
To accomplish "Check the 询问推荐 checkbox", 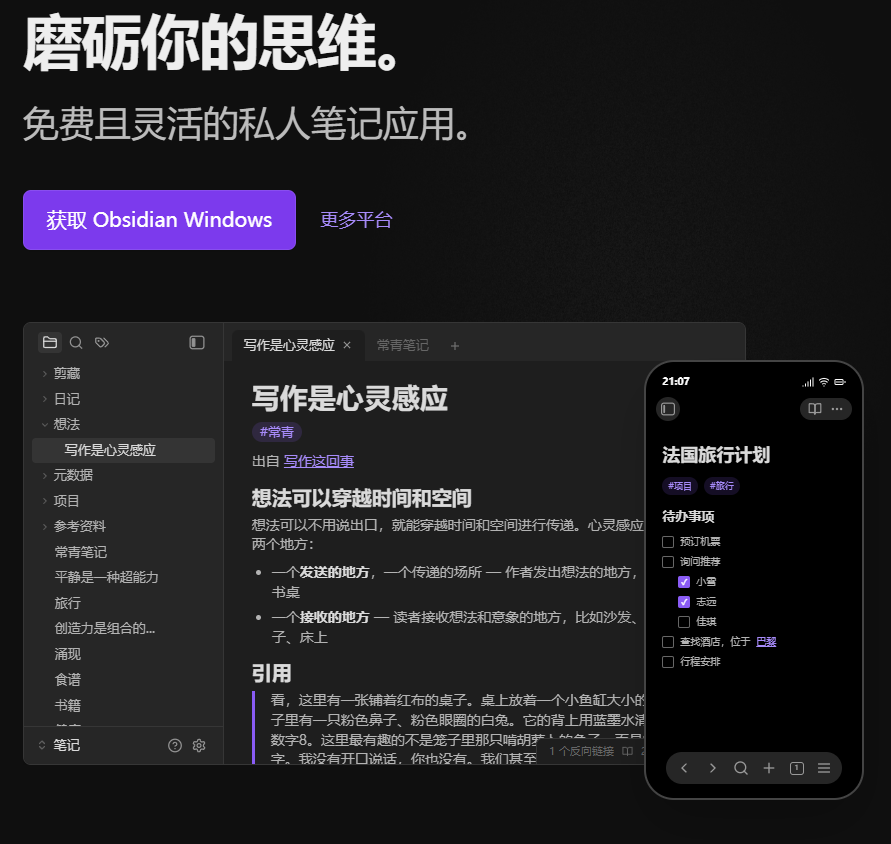I will click(x=668, y=562).
